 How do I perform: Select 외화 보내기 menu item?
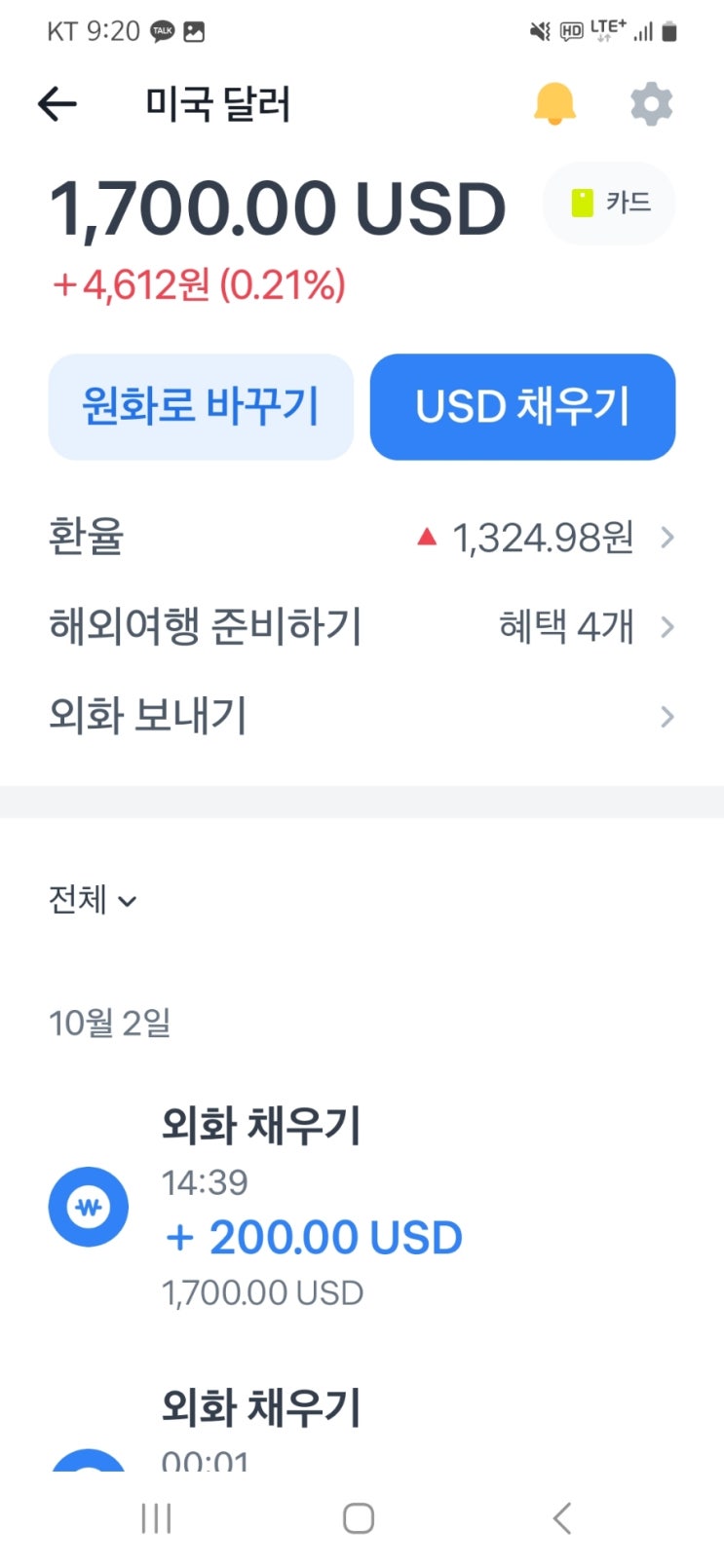[362, 717]
